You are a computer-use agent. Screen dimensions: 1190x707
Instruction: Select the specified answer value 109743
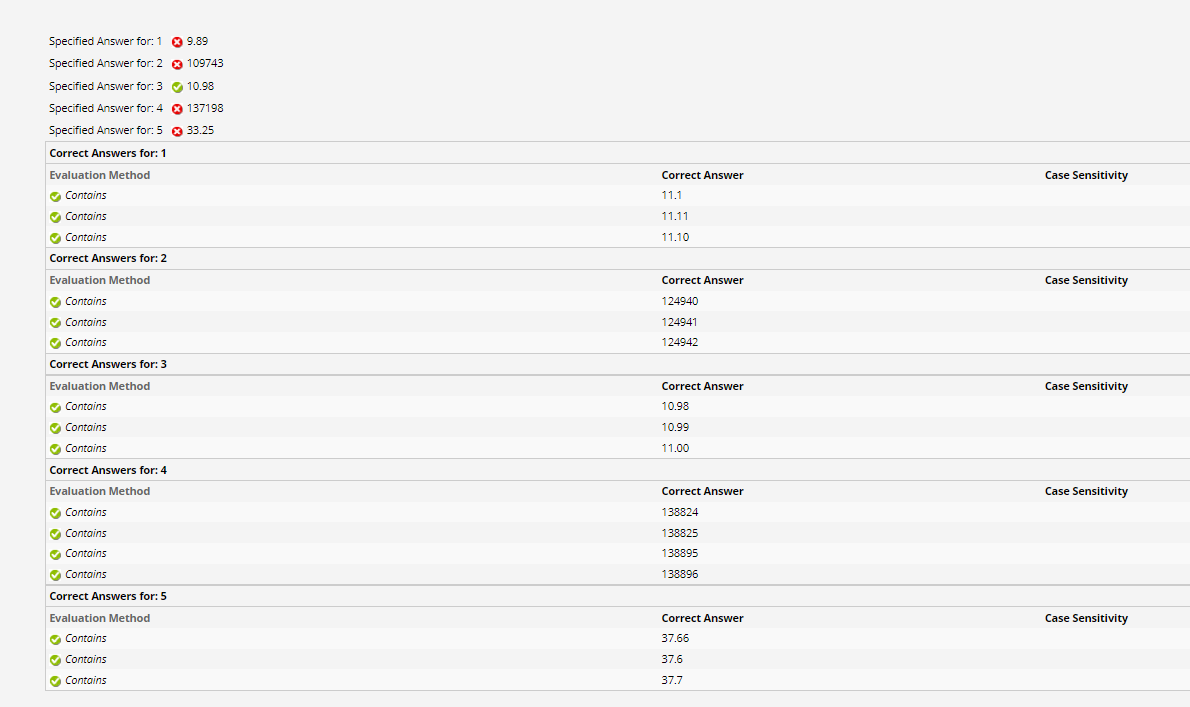[x=205, y=63]
